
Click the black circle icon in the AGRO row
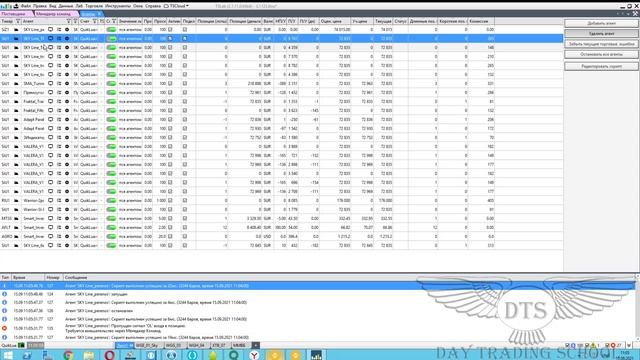click(67, 237)
